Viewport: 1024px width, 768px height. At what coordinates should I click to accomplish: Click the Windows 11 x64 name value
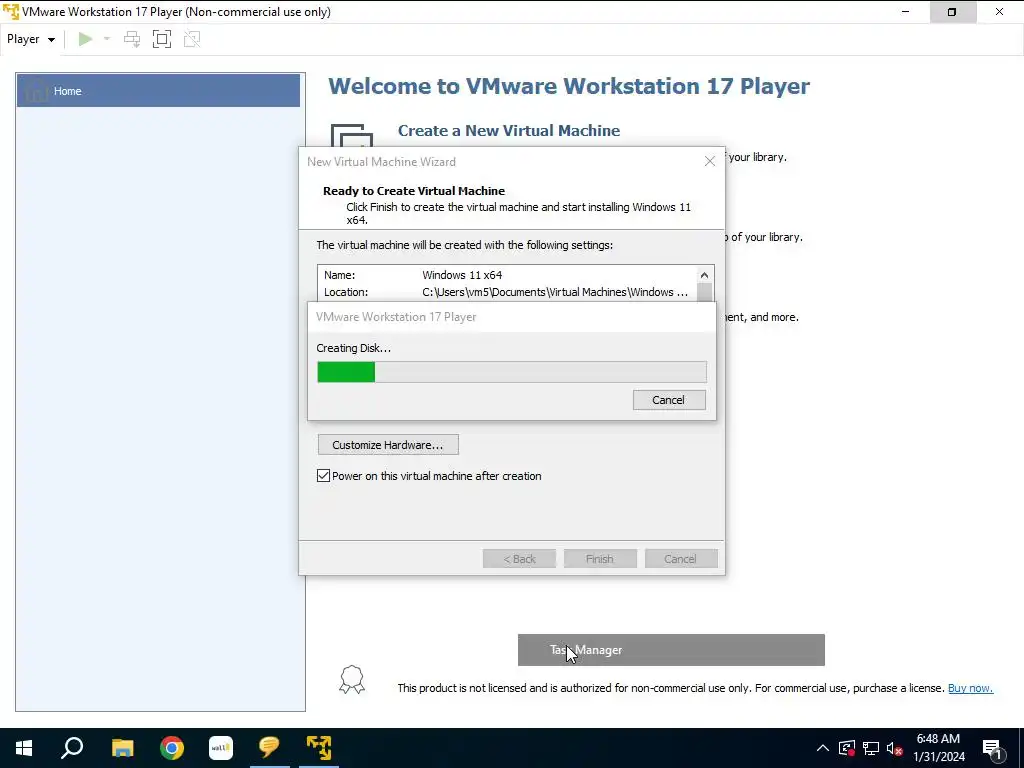462,275
